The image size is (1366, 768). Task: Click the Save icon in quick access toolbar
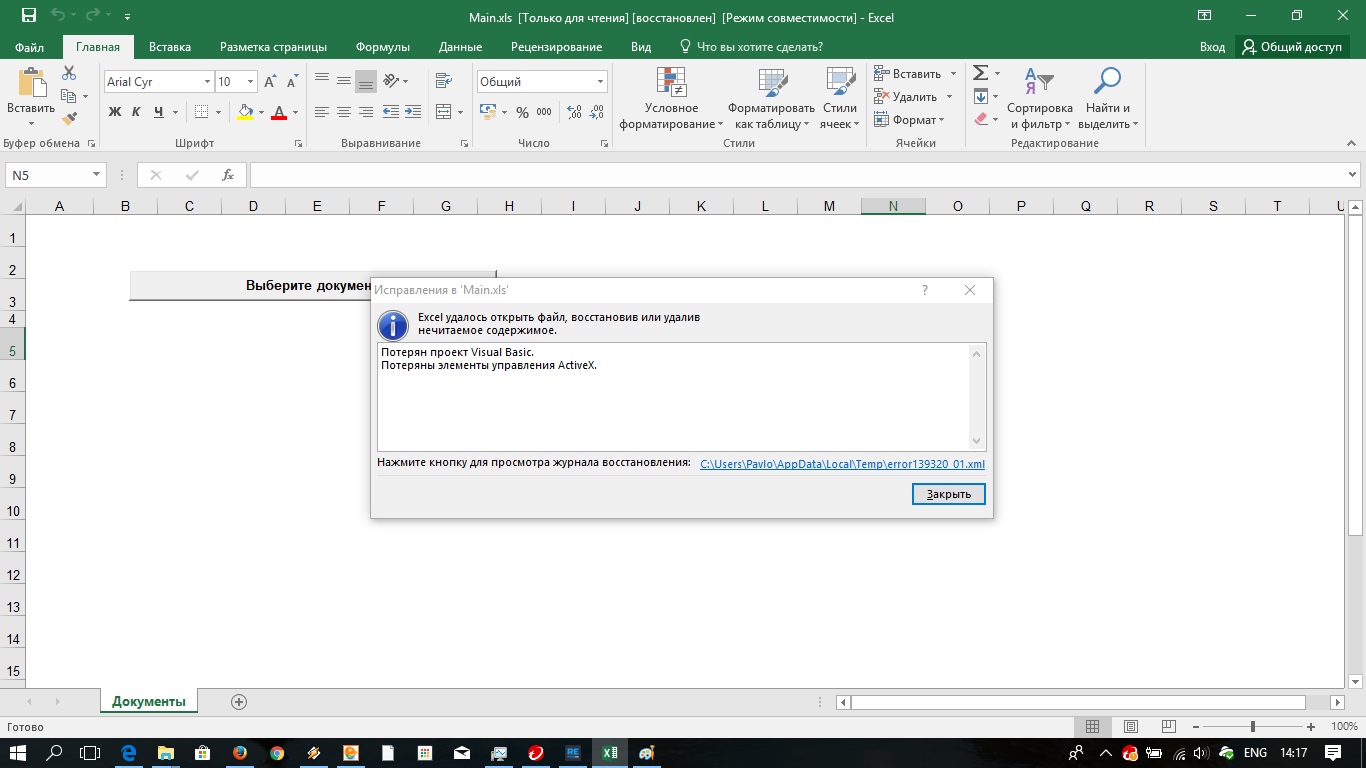point(28,17)
